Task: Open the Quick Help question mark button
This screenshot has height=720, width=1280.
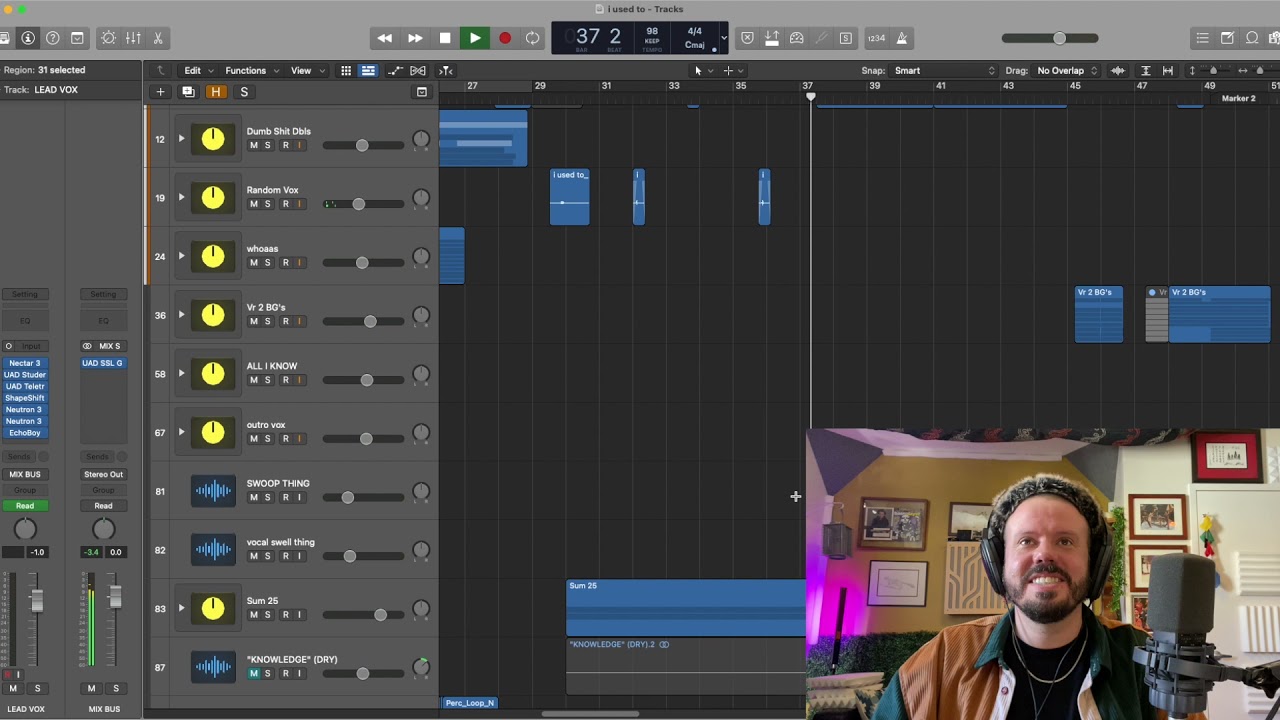Action: (x=53, y=38)
